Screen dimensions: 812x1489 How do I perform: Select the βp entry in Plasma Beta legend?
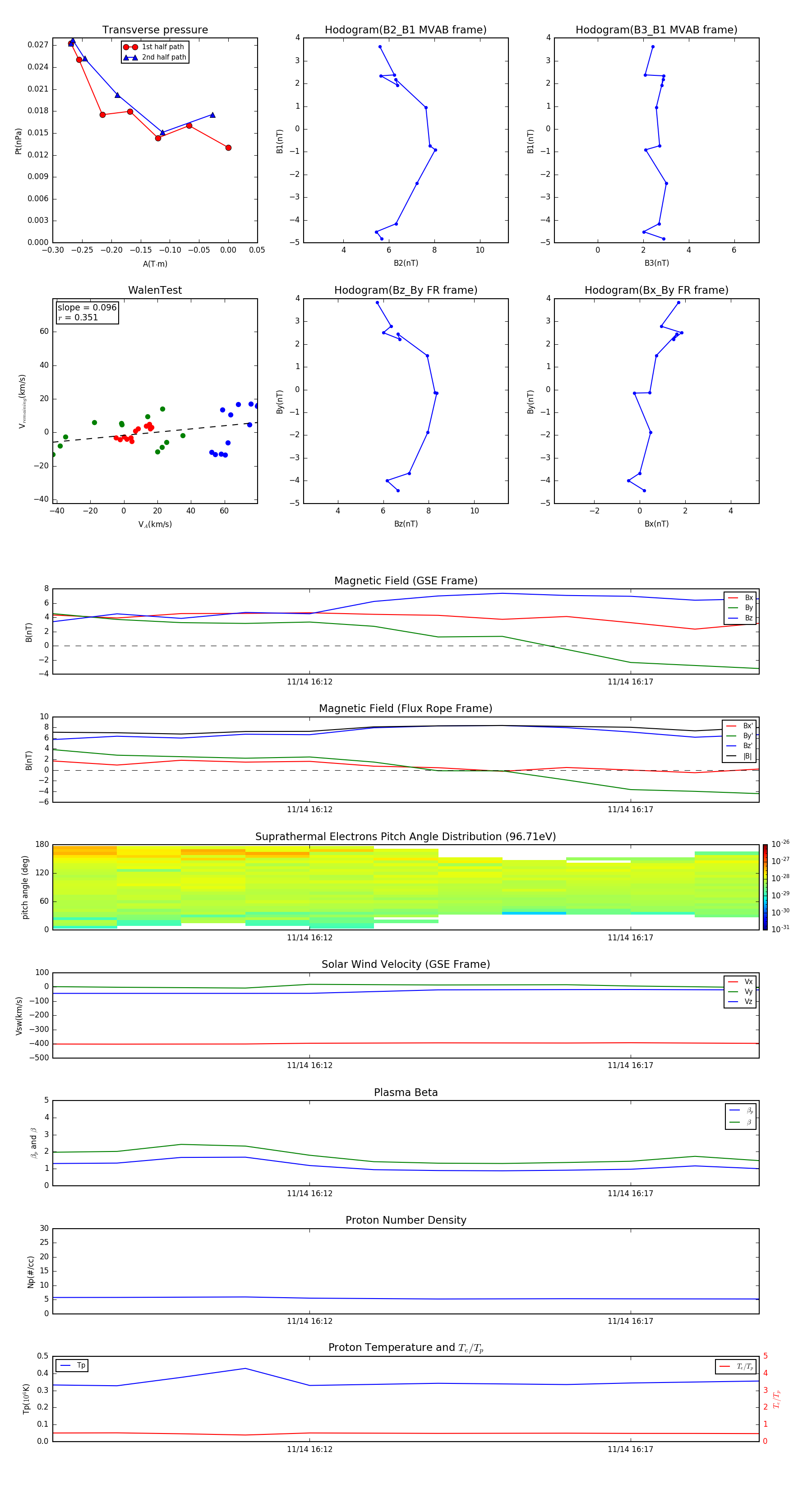click(741, 1110)
